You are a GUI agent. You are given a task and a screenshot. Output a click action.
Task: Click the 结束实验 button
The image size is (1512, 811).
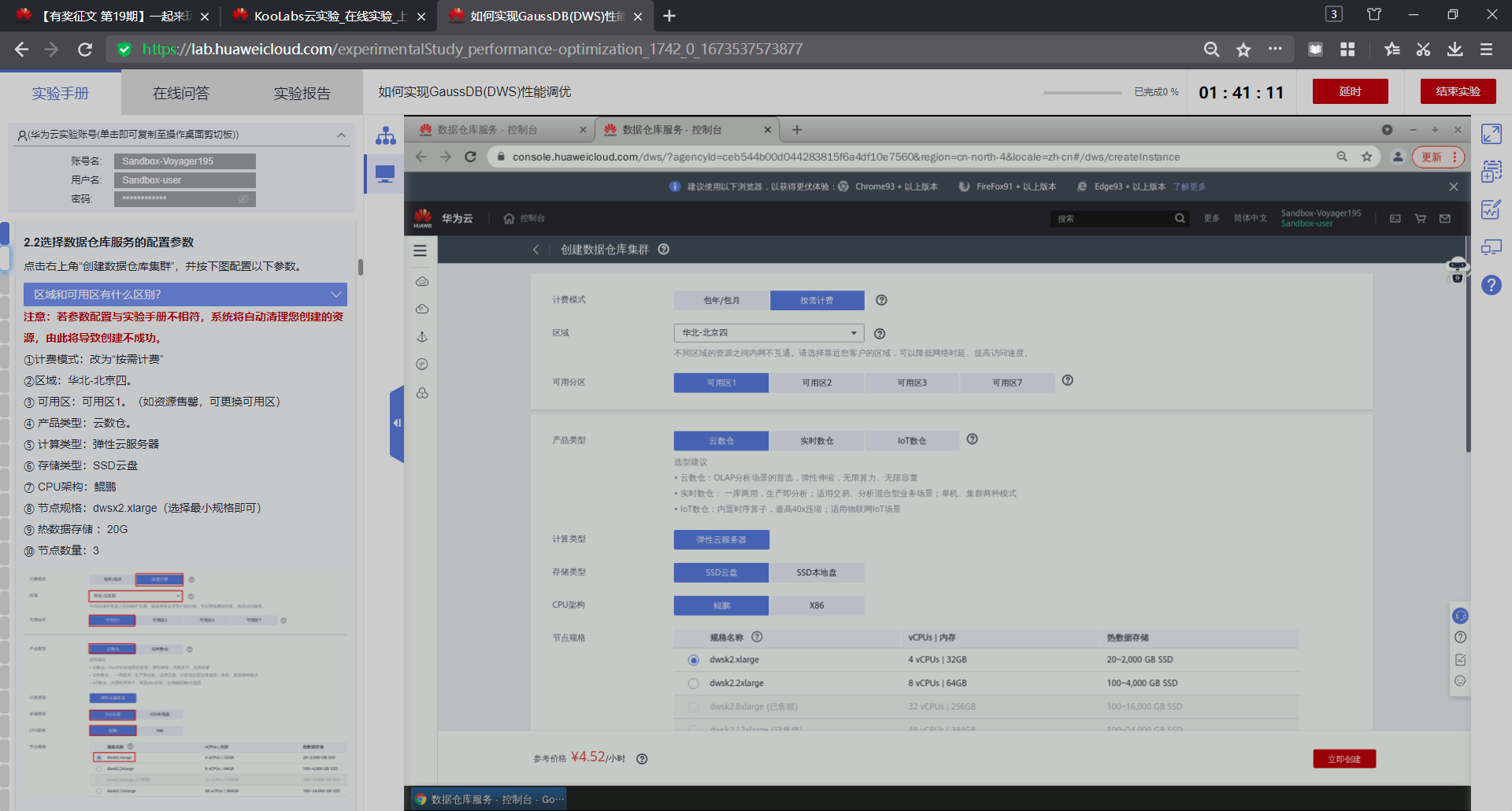1458,91
